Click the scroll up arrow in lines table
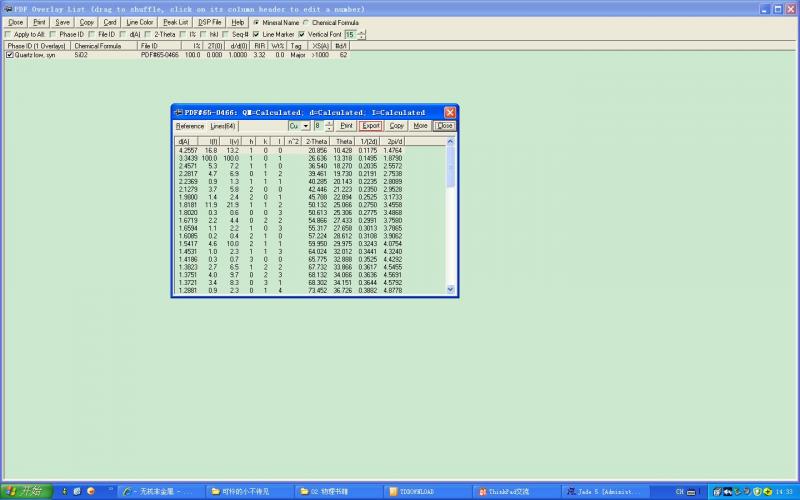Image resolution: width=800 pixels, height=500 pixels. [x=450, y=142]
